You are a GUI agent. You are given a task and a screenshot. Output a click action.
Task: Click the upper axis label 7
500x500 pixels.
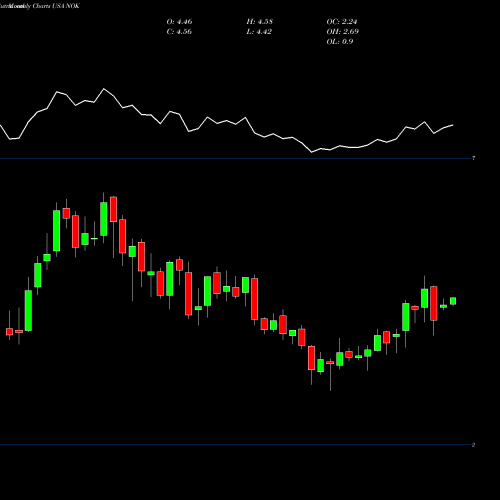click(473, 158)
